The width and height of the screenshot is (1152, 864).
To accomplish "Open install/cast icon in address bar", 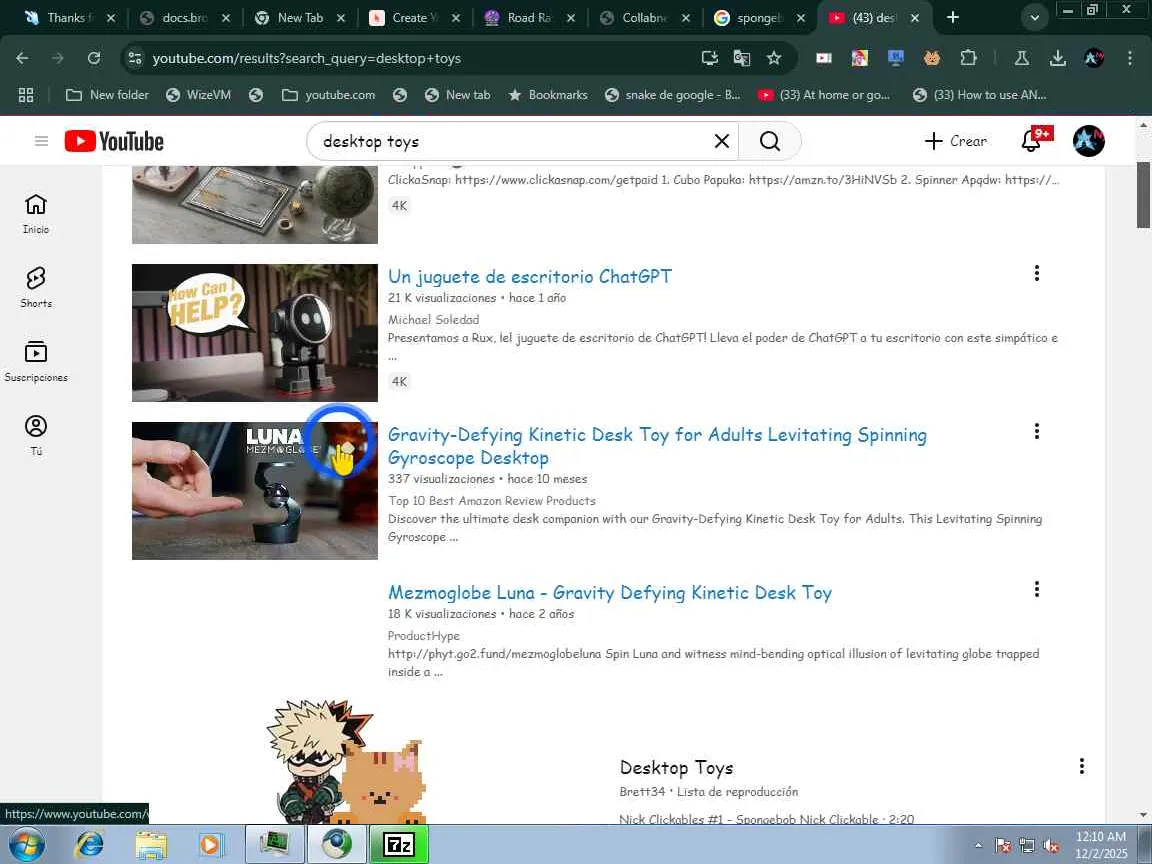I will tap(710, 58).
